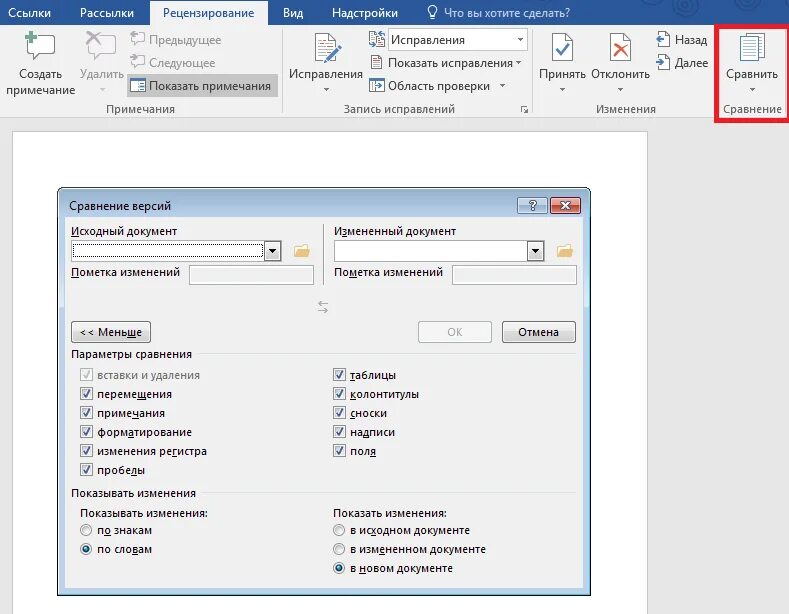Click Область проверки pane icon
789x614 pixels.
pyautogui.click(x=376, y=86)
